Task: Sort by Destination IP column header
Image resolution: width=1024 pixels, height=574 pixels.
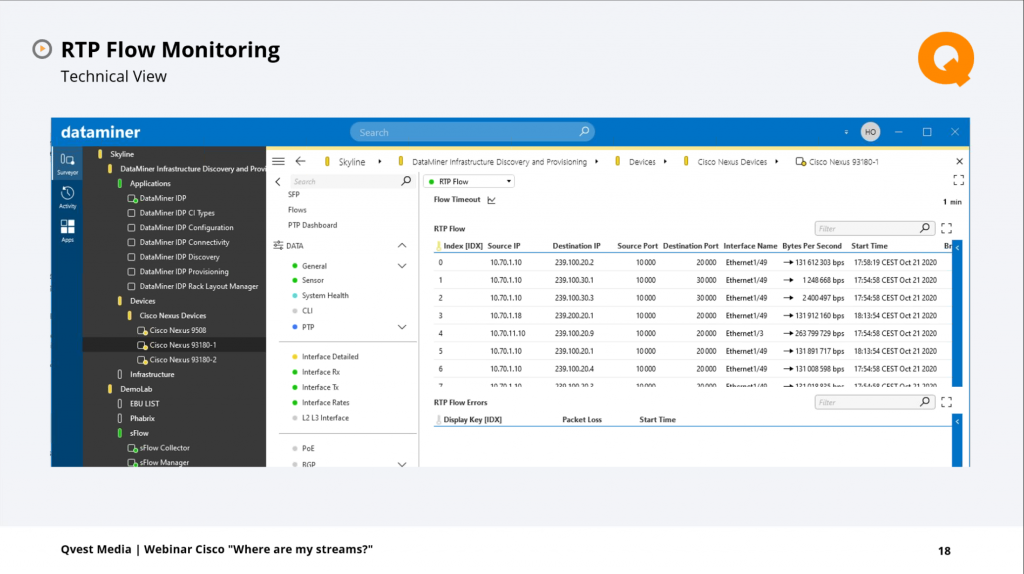Action: [576, 246]
